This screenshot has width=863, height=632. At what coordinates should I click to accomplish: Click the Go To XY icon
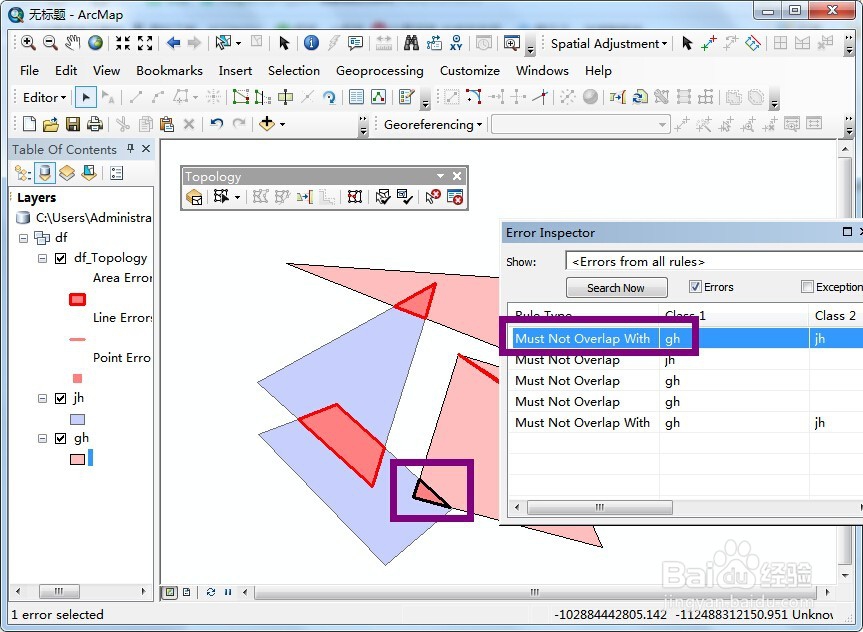[456, 43]
